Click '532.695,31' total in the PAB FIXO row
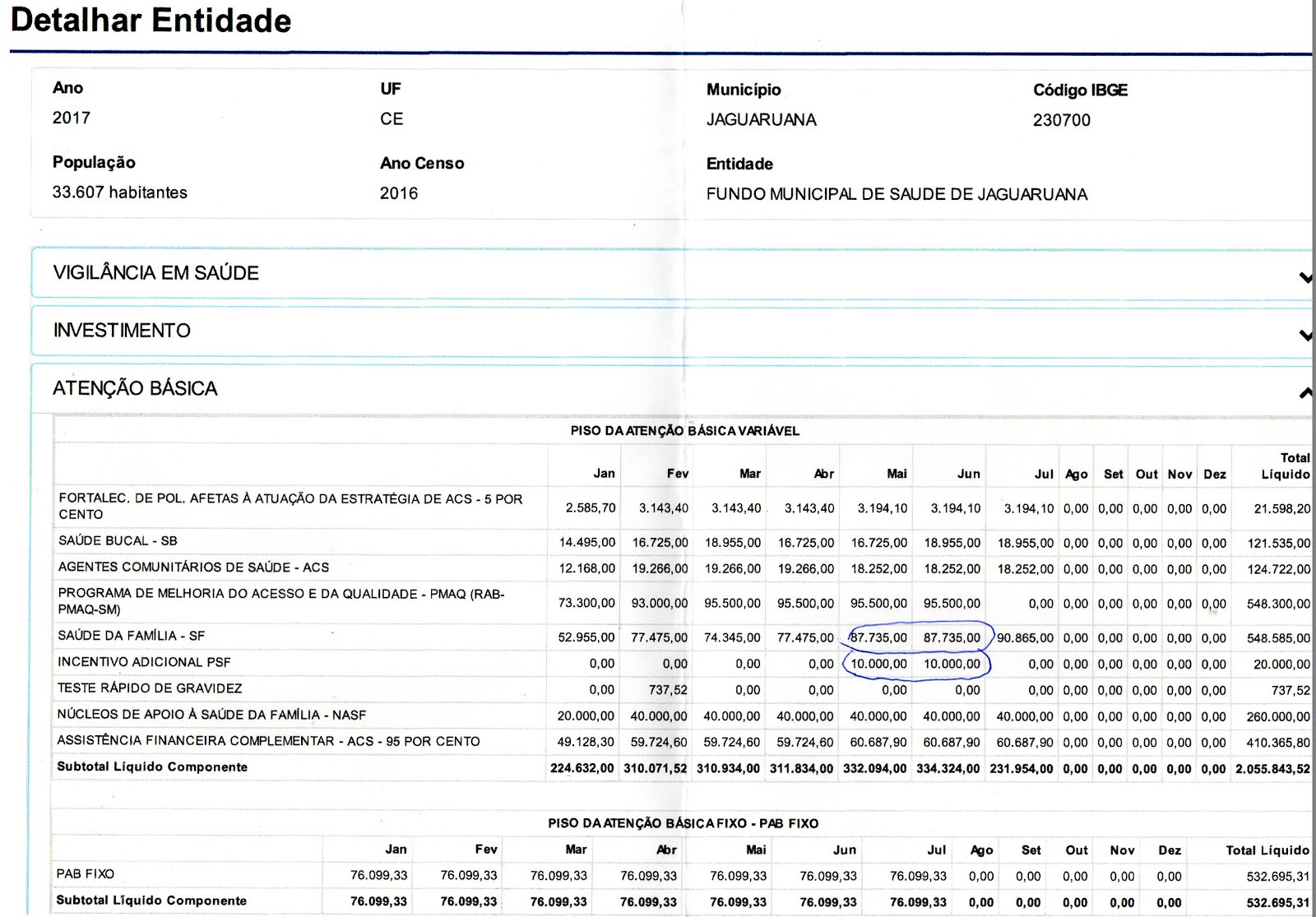 coord(1278,877)
